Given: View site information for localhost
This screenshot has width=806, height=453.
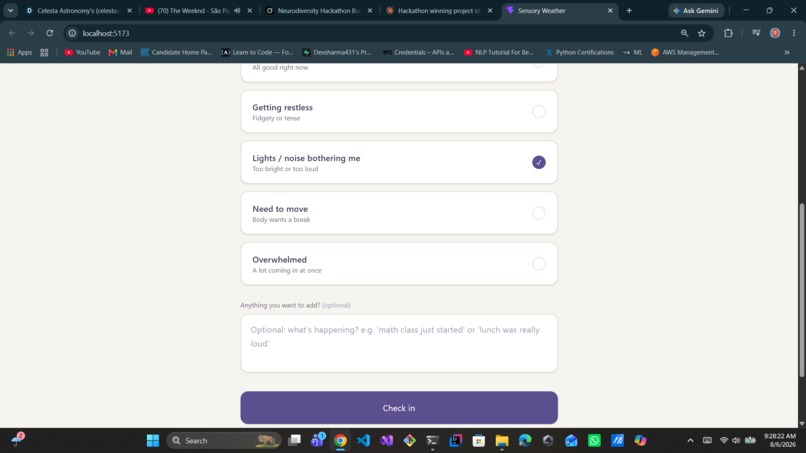Looking at the screenshot, I should click(x=72, y=33).
